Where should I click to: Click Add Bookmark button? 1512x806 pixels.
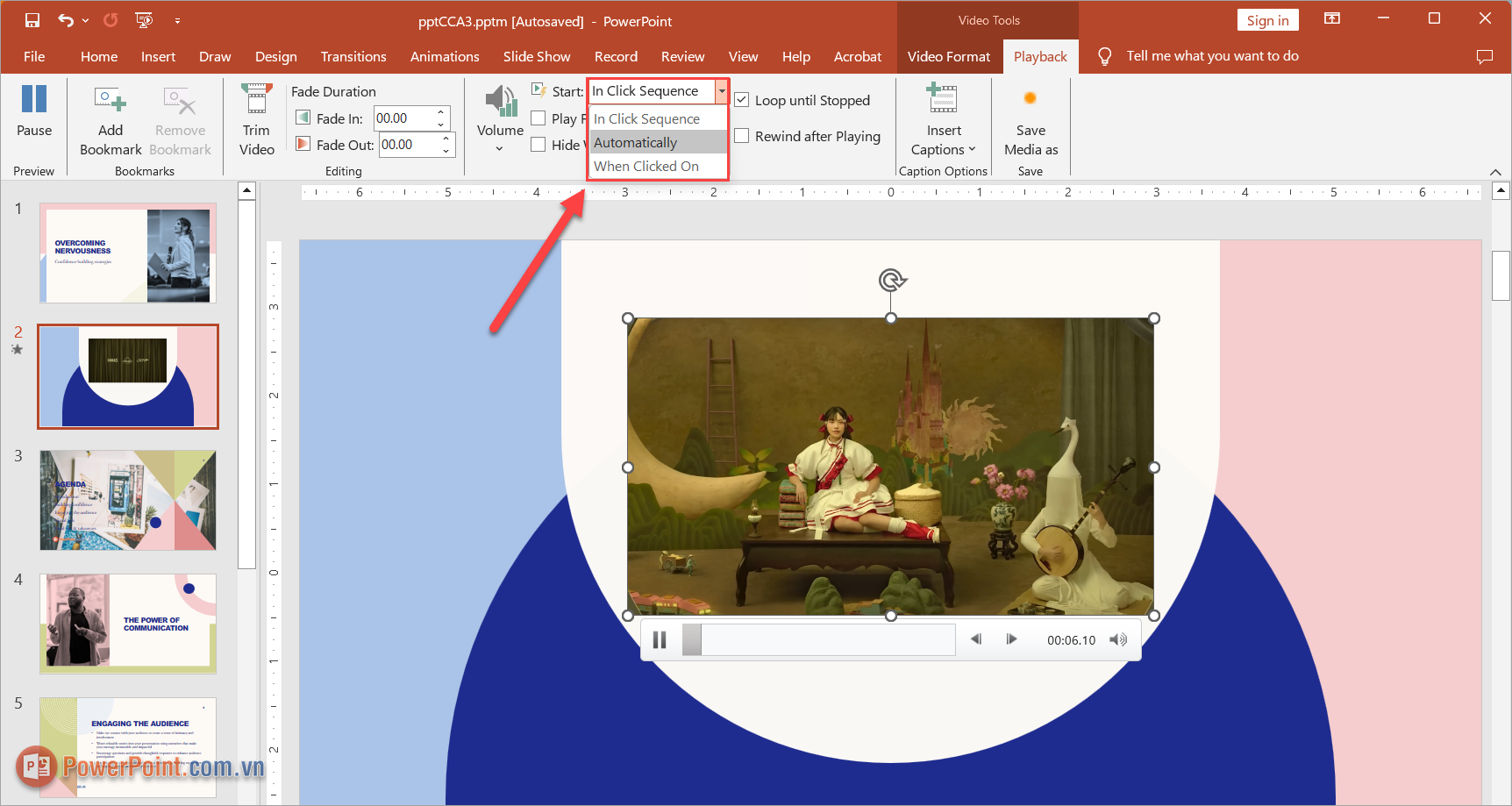111,121
